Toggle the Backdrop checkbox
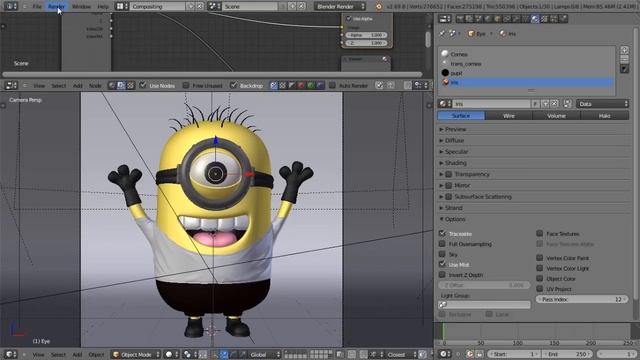 pyautogui.click(x=233, y=85)
